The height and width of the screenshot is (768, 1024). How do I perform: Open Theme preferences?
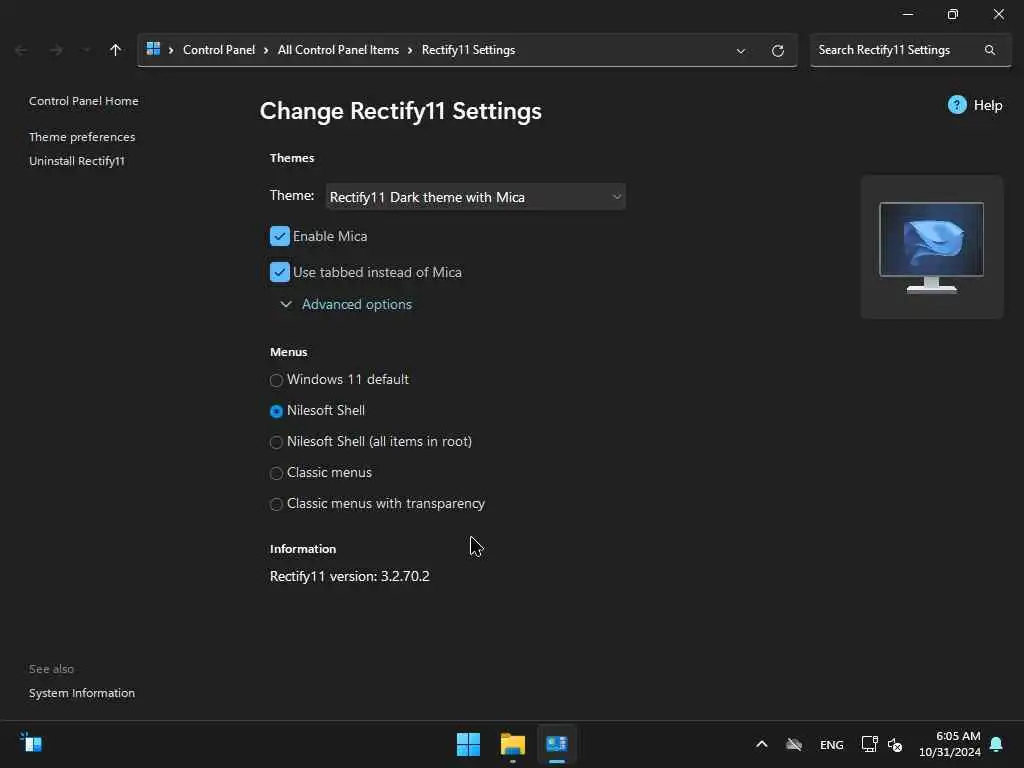pos(82,137)
